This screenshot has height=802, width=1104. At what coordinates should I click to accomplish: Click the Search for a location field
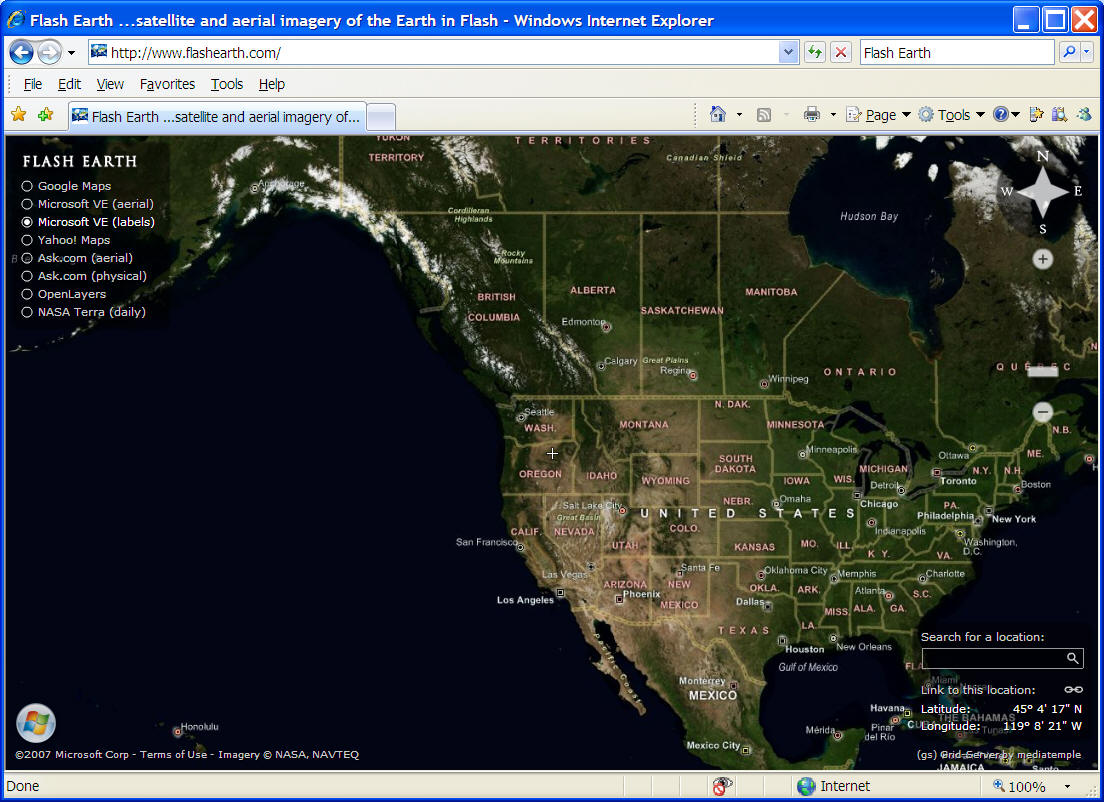994,658
